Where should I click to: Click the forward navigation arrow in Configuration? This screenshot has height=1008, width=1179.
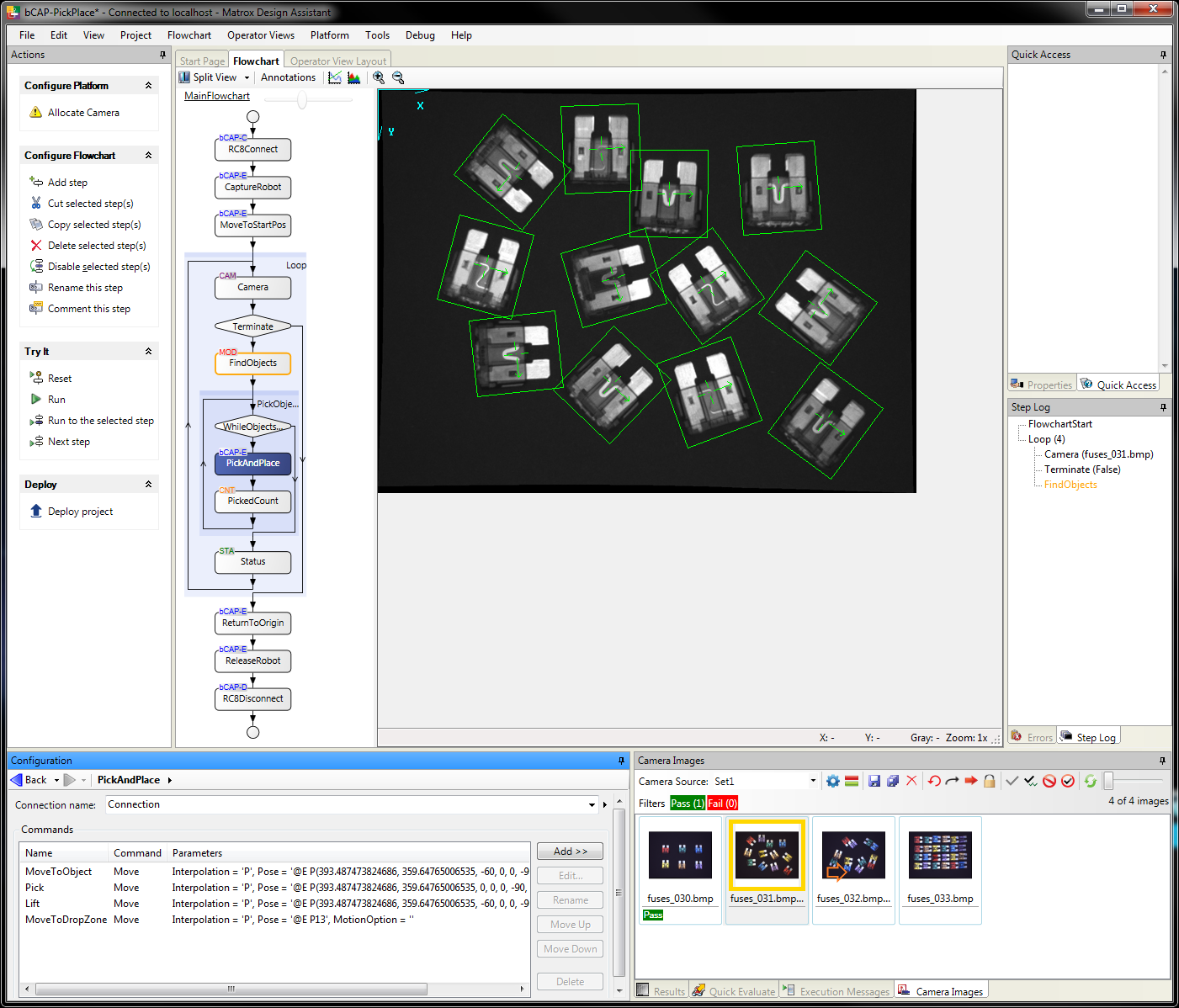tap(70, 780)
